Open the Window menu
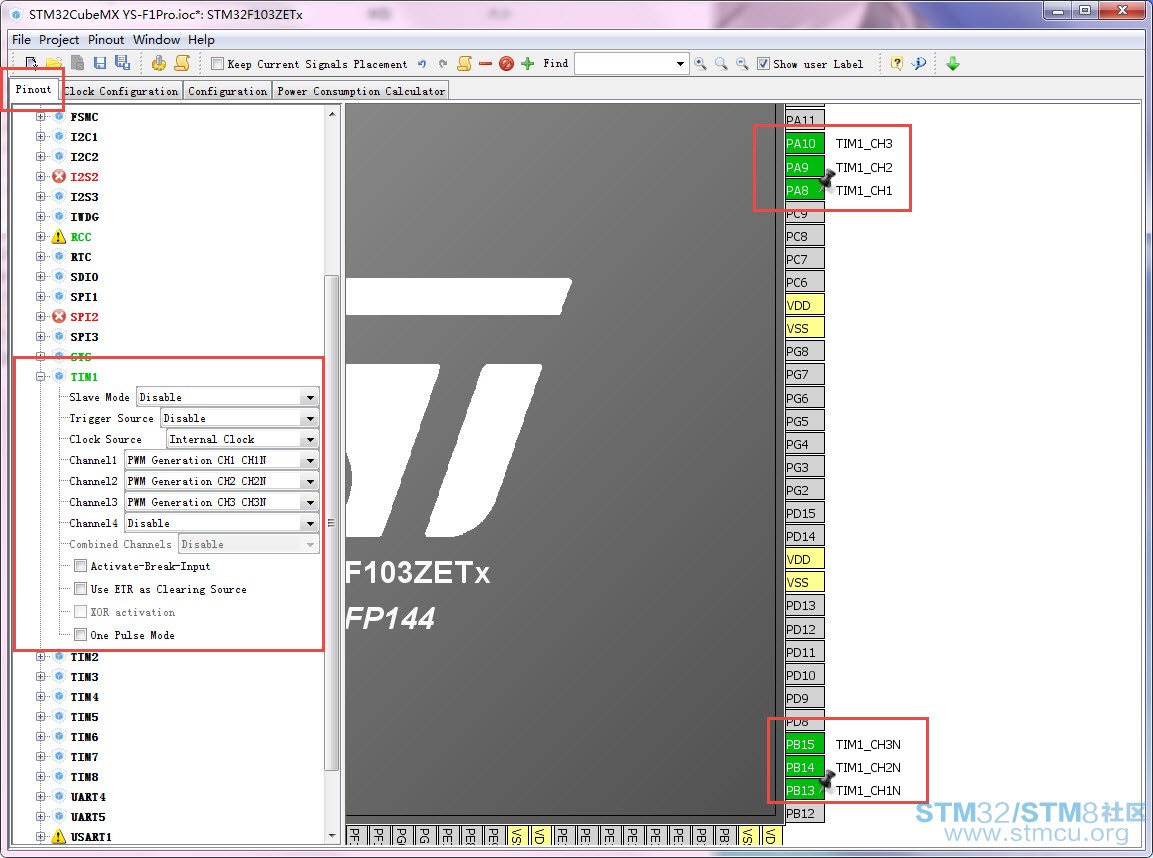This screenshot has width=1153, height=858. [x=156, y=40]
